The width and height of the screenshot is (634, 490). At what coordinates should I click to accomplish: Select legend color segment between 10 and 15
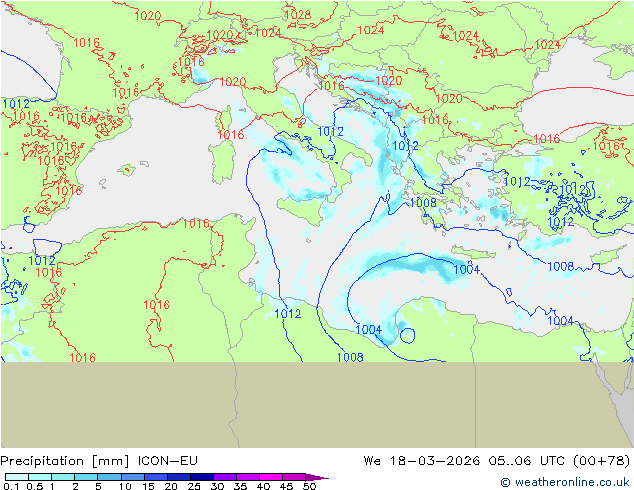tap(132, 477)
